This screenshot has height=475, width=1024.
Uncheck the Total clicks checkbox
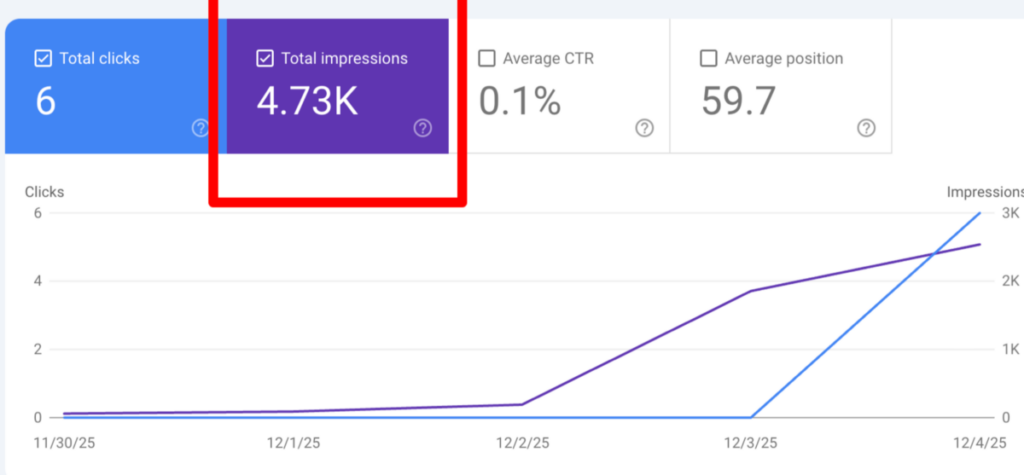coord(43,59)
